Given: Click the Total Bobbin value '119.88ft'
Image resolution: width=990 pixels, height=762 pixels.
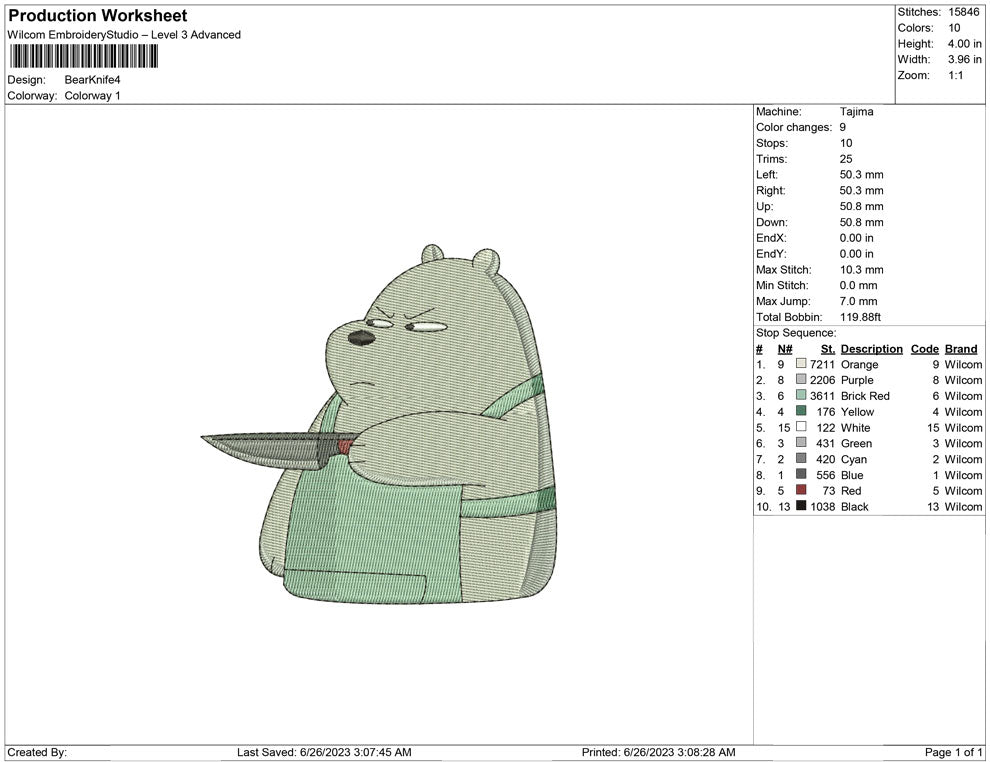Looking at the screenshot, I should (x=860, y=317).
